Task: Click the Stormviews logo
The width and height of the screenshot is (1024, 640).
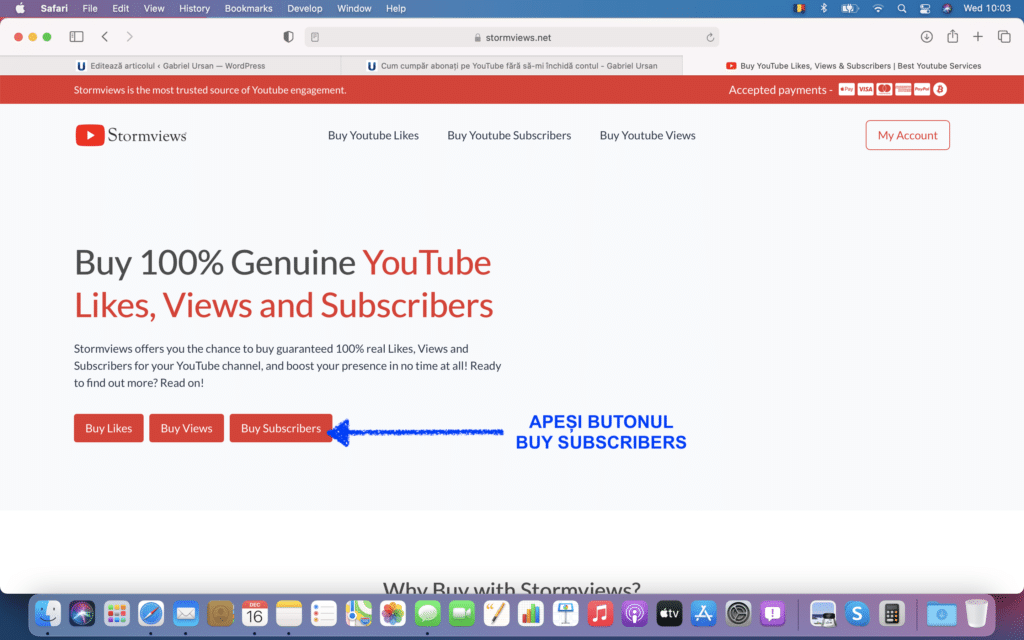Action: click(131, 135)
